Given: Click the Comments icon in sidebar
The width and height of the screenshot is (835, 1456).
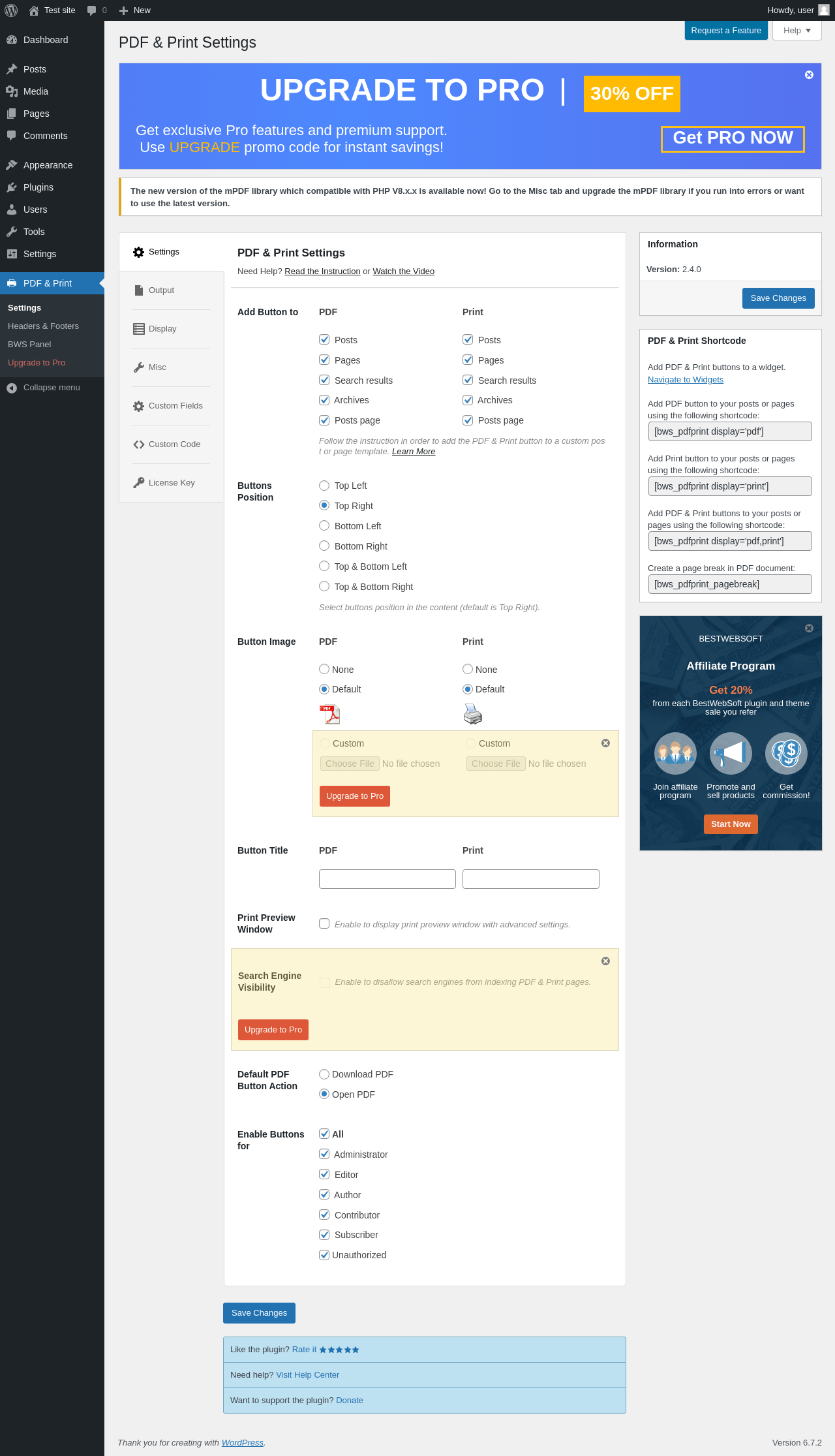Looking at the screenshot, I should click(12, 136).
